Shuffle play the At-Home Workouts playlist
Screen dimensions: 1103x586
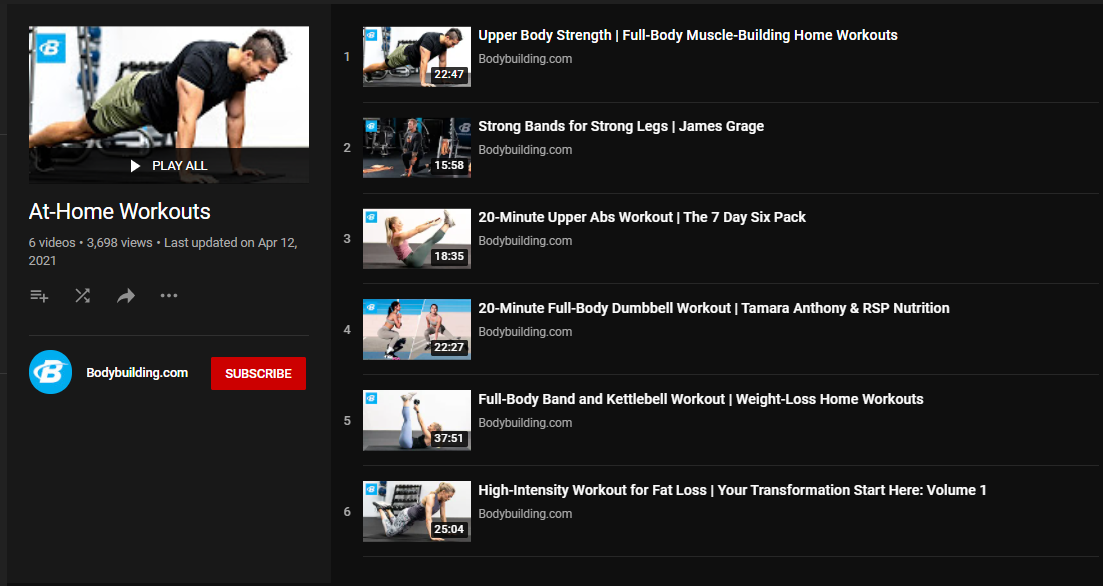[82, 296]
